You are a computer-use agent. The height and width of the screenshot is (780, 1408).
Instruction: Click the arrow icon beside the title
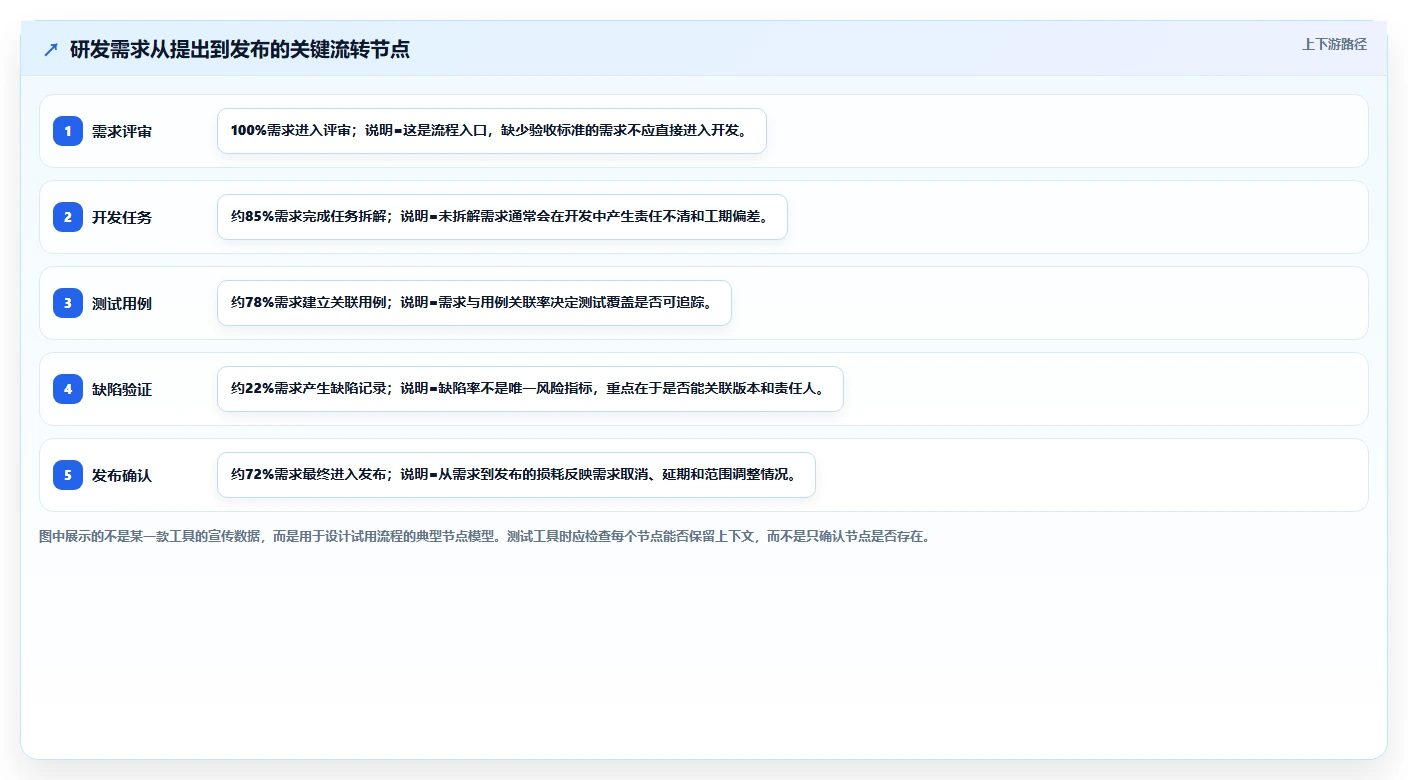[51, 49]
